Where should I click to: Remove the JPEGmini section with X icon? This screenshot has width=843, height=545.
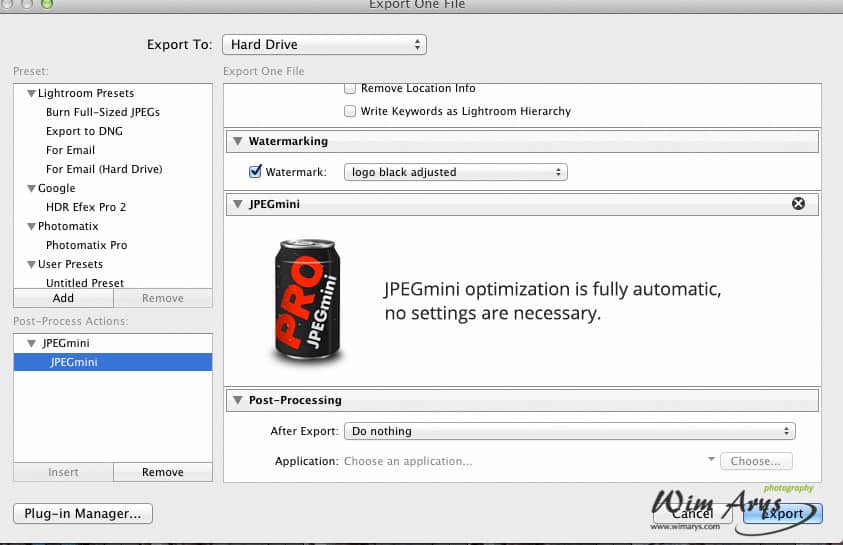pyautogui.click(x=798, y=204)
